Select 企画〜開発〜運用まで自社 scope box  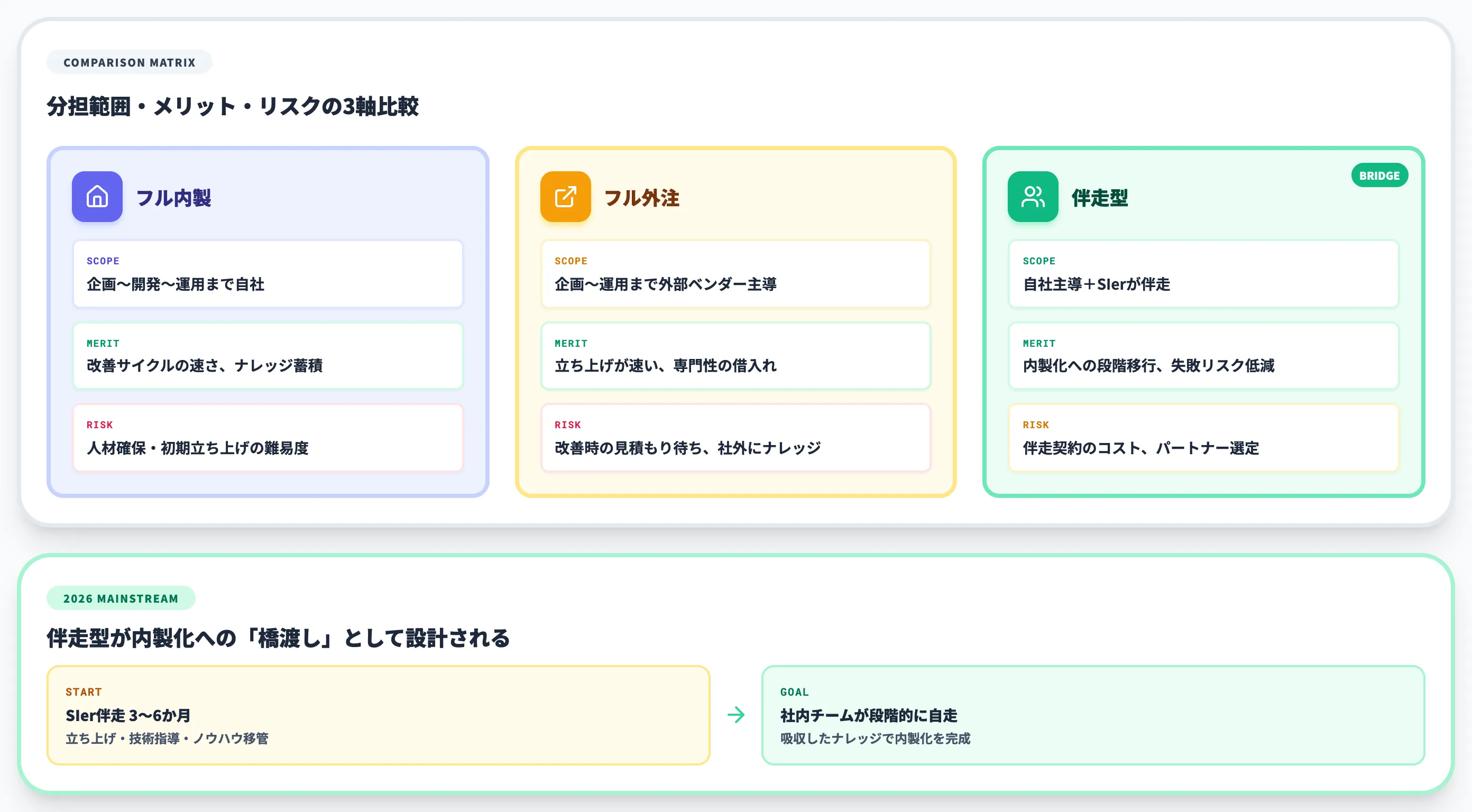(x=268, y=274)
